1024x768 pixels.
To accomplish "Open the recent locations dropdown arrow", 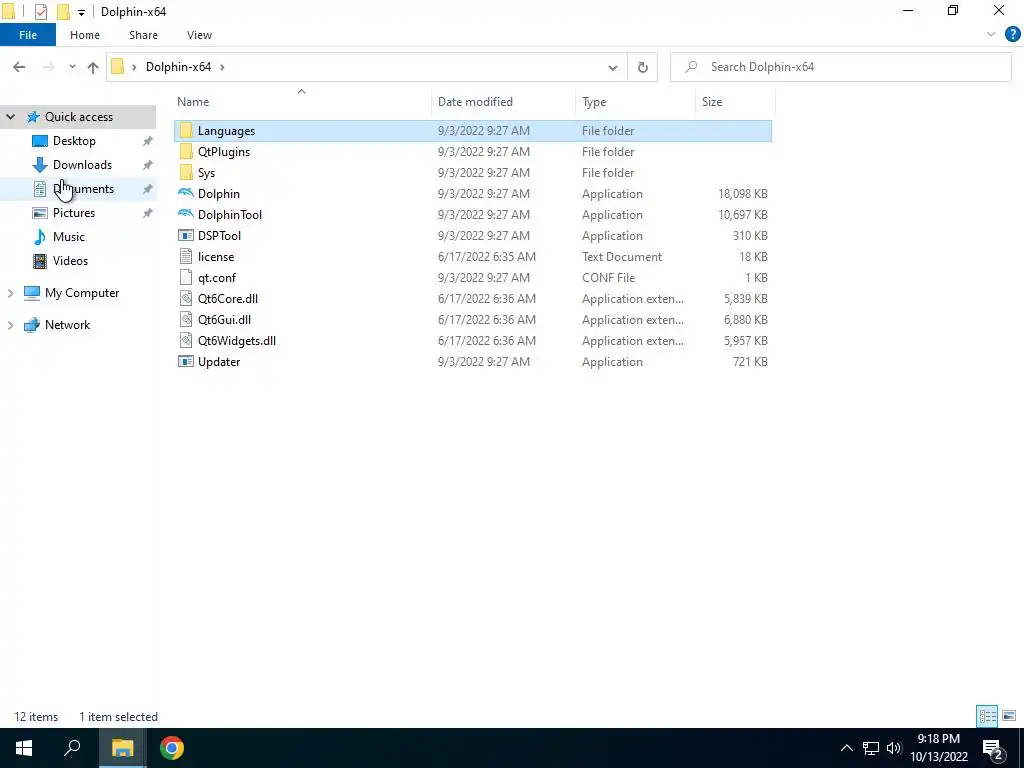I will (72, 67).
